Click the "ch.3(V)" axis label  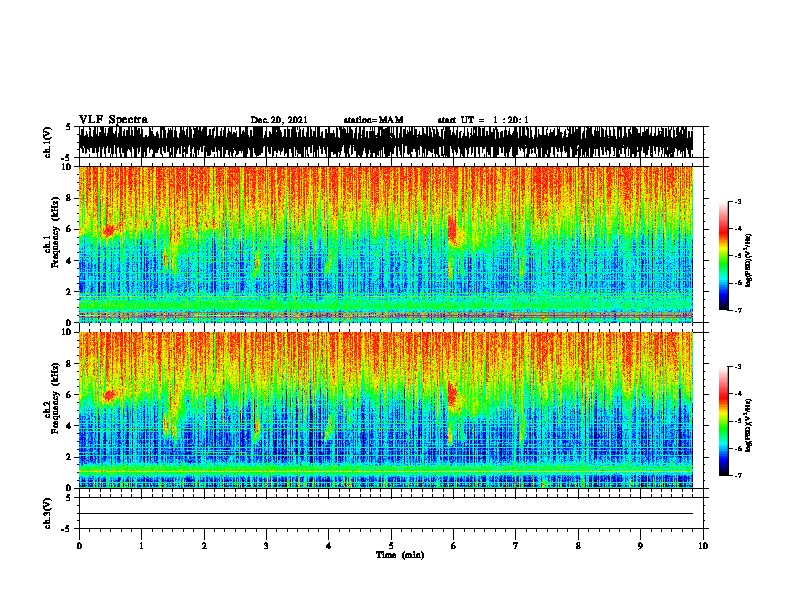click(x=47, y=513)
